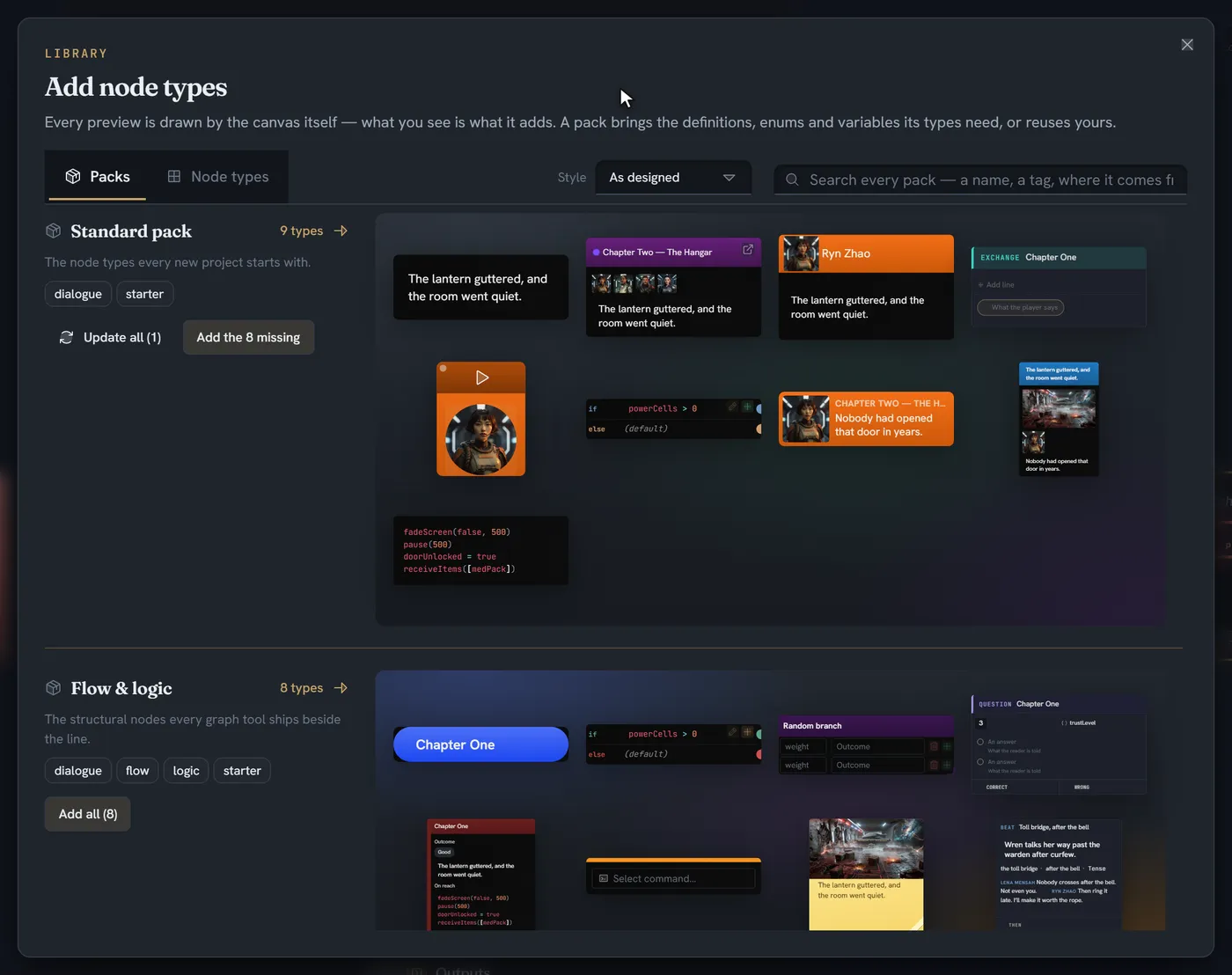Click the plus icon in Flow & logic's powerCells condition

click(747, 732)
